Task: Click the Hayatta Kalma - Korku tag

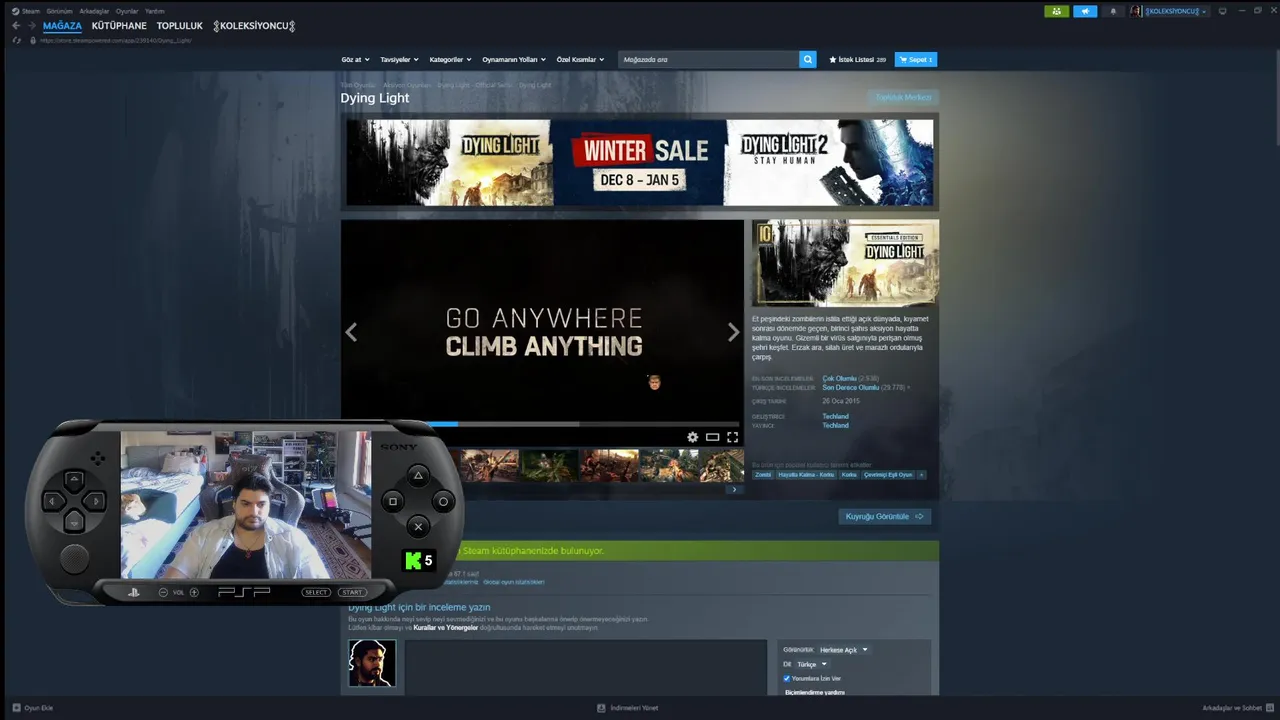Action: point(806,475)
